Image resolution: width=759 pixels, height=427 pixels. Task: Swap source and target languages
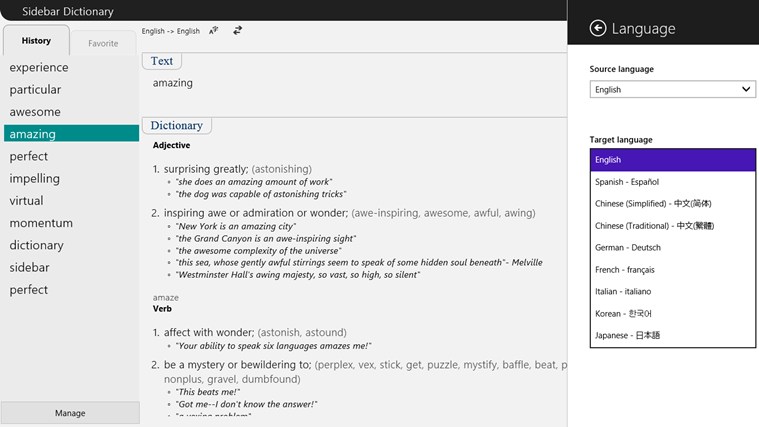[237, 31]
